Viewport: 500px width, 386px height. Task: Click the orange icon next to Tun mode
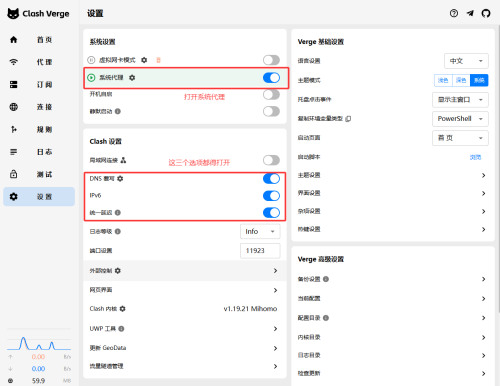click(159, 60)
